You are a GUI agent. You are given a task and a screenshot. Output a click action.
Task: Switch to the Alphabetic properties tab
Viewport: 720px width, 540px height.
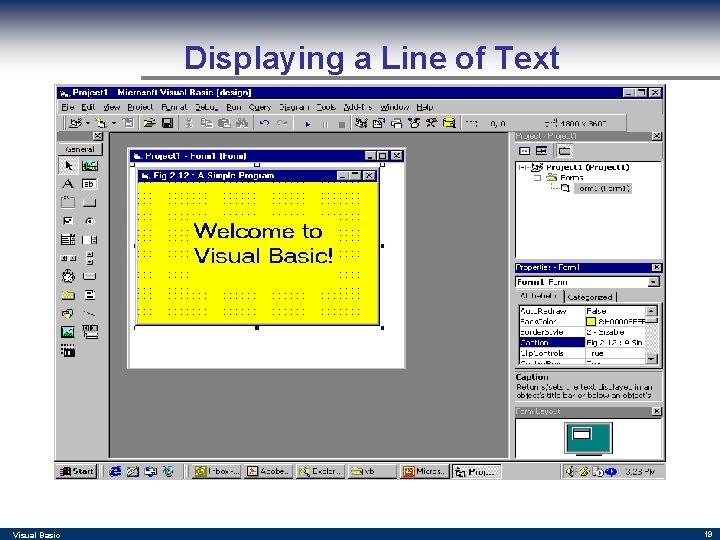[539, 296]
